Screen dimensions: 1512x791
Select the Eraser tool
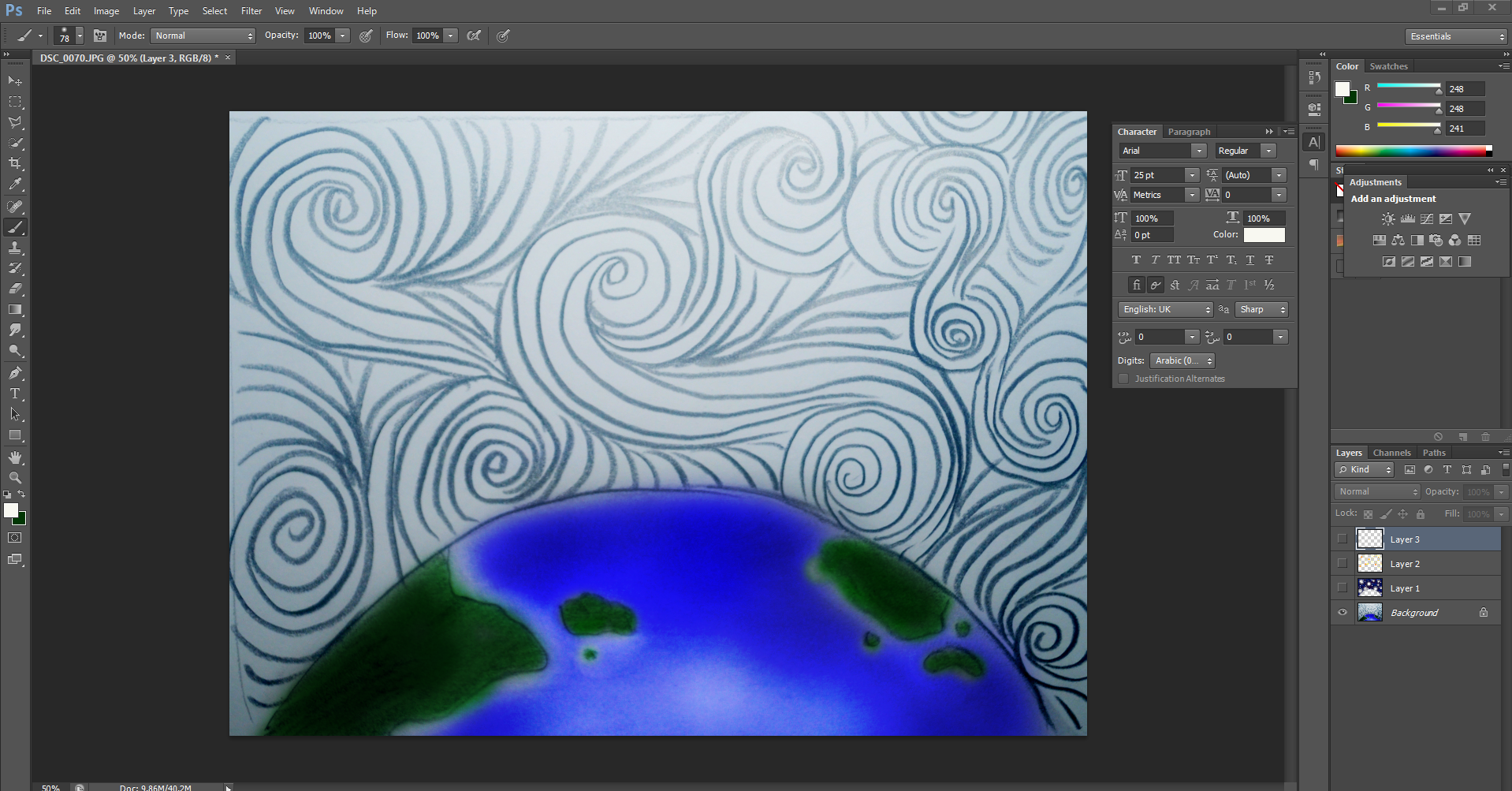(x=15, y=289)
